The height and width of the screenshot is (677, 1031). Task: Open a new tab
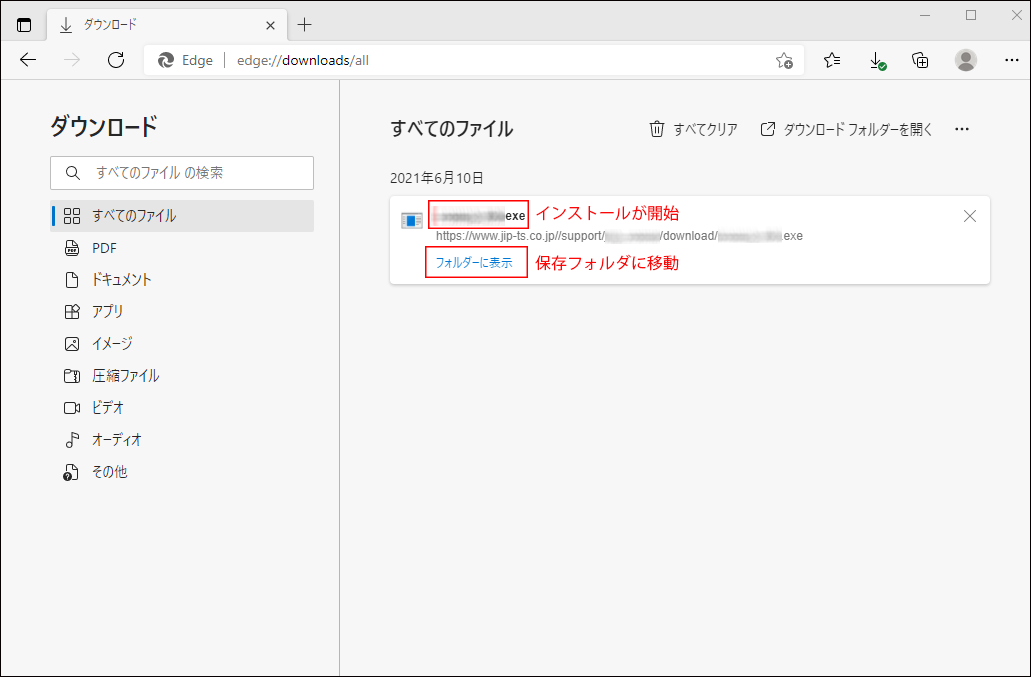click(x=305, y=24)
